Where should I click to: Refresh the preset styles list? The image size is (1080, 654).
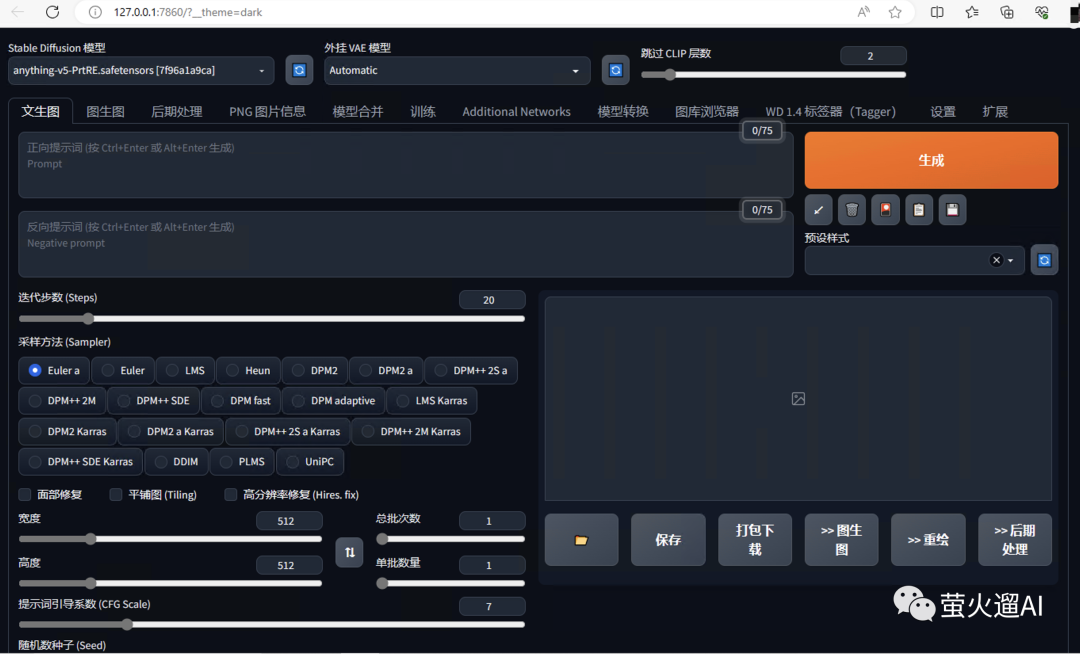click(x=1044, y=260)
